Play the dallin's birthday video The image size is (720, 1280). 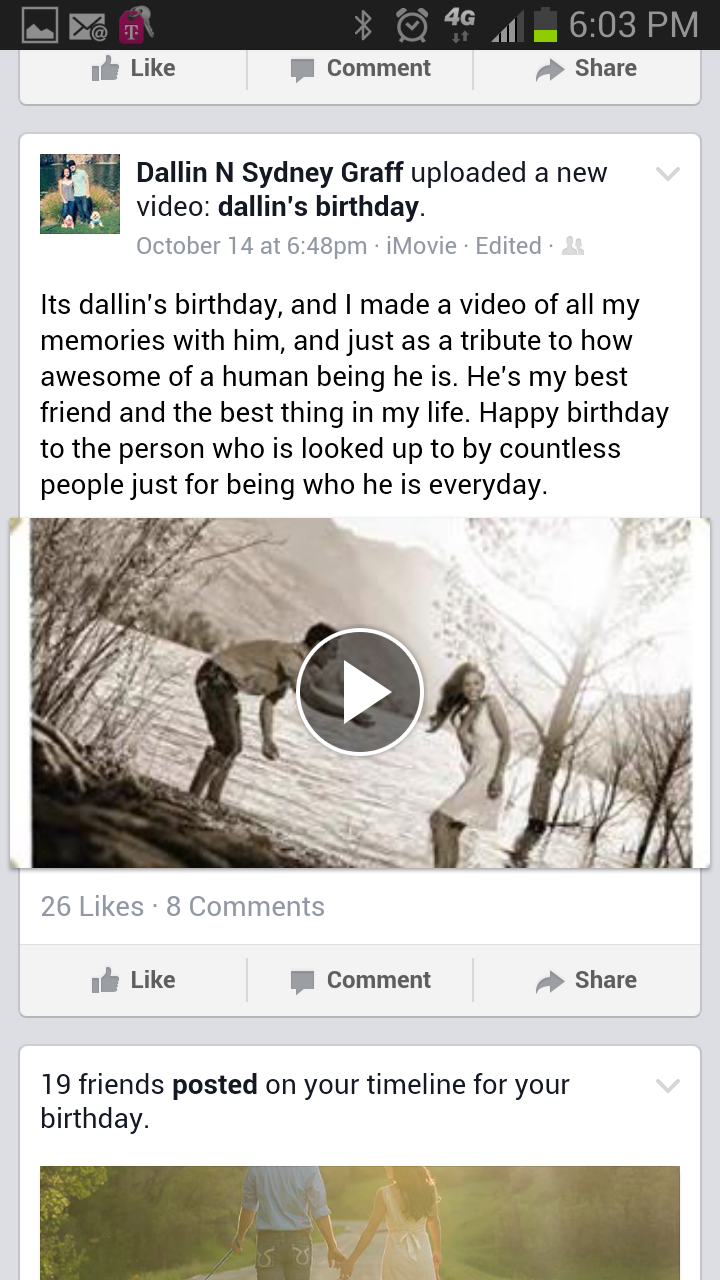(360, 691)
